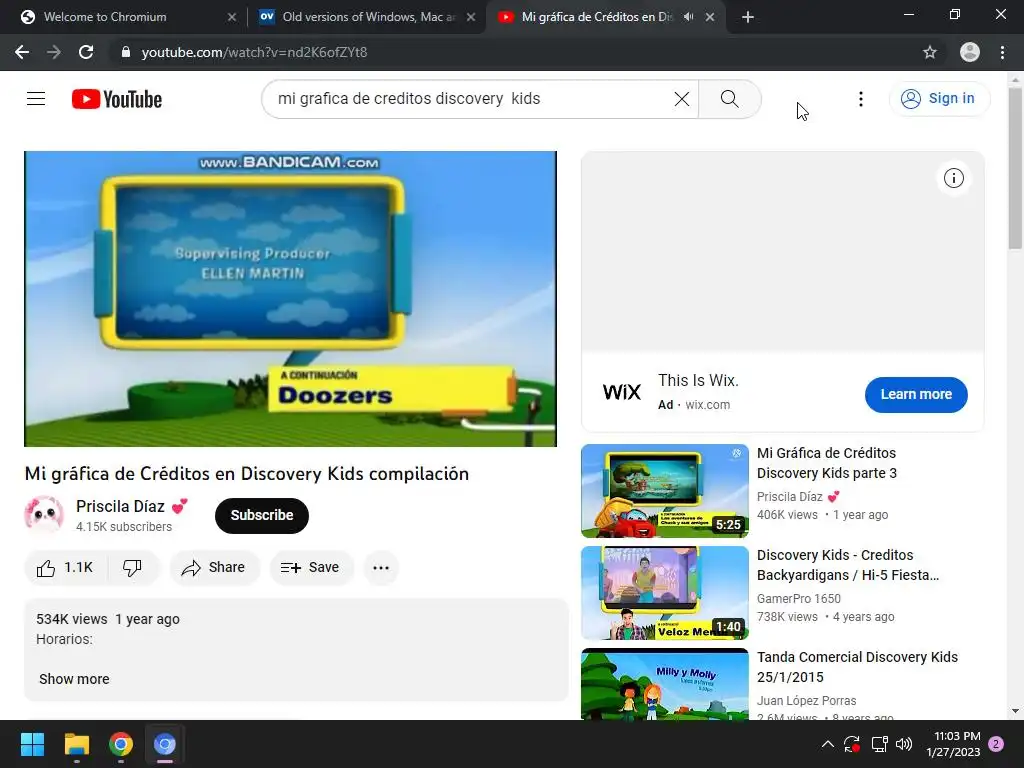Image resolution: width=1024 pixels, height=768 pixels.
Task: Select the Mi gráfica de Créditos tab
Action: [x=598, y=17]
